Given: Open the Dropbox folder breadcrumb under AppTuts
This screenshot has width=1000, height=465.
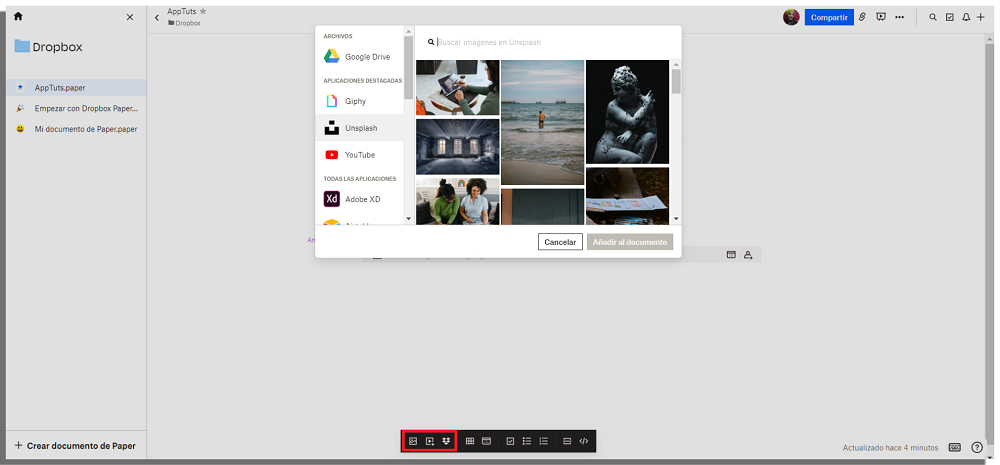Looking at the screenshot, I should 184,23.
